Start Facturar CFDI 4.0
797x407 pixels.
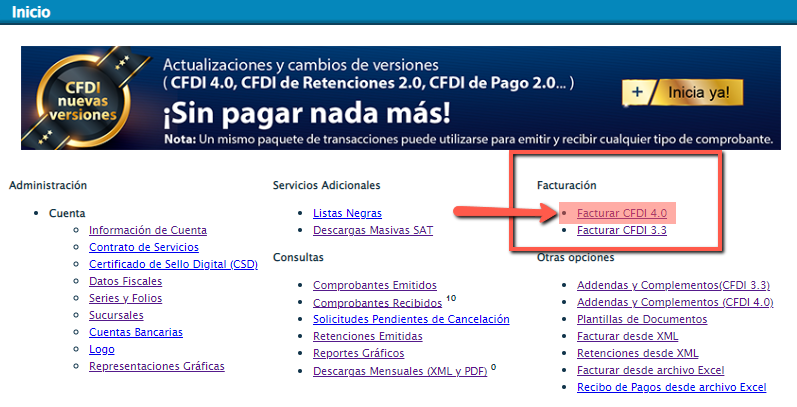coord(622,213)
